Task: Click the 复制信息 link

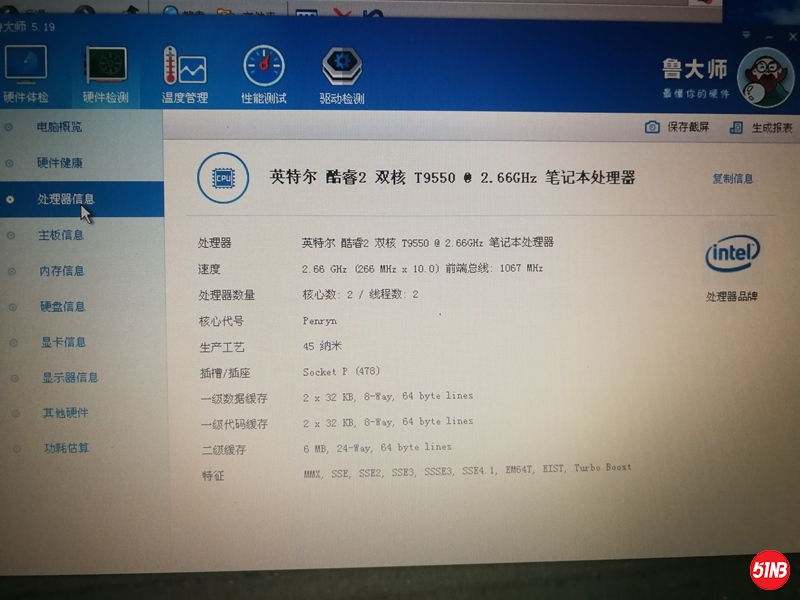Action: tap(732, 179)
